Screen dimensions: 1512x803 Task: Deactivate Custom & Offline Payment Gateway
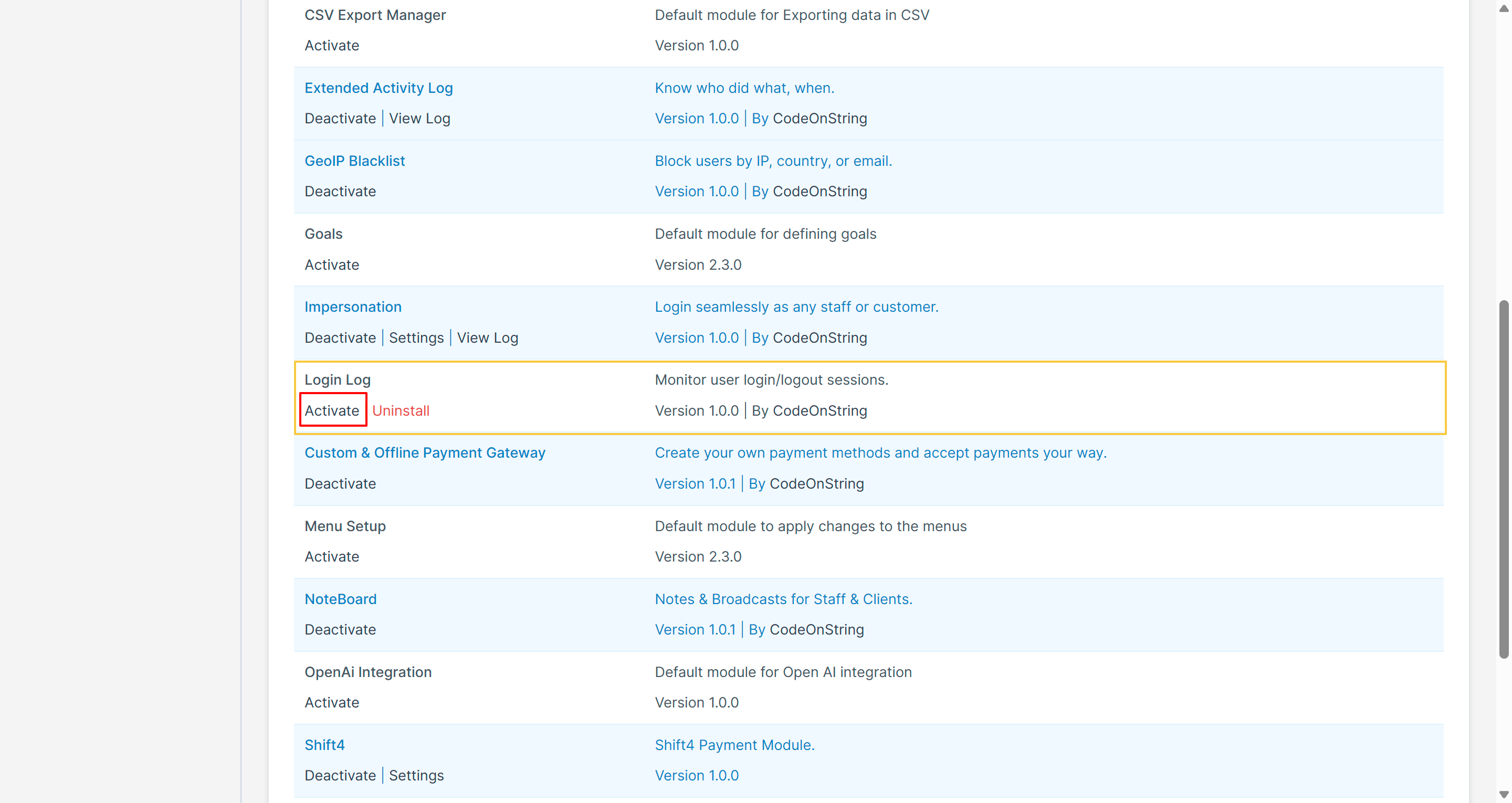tap(340, 484)
